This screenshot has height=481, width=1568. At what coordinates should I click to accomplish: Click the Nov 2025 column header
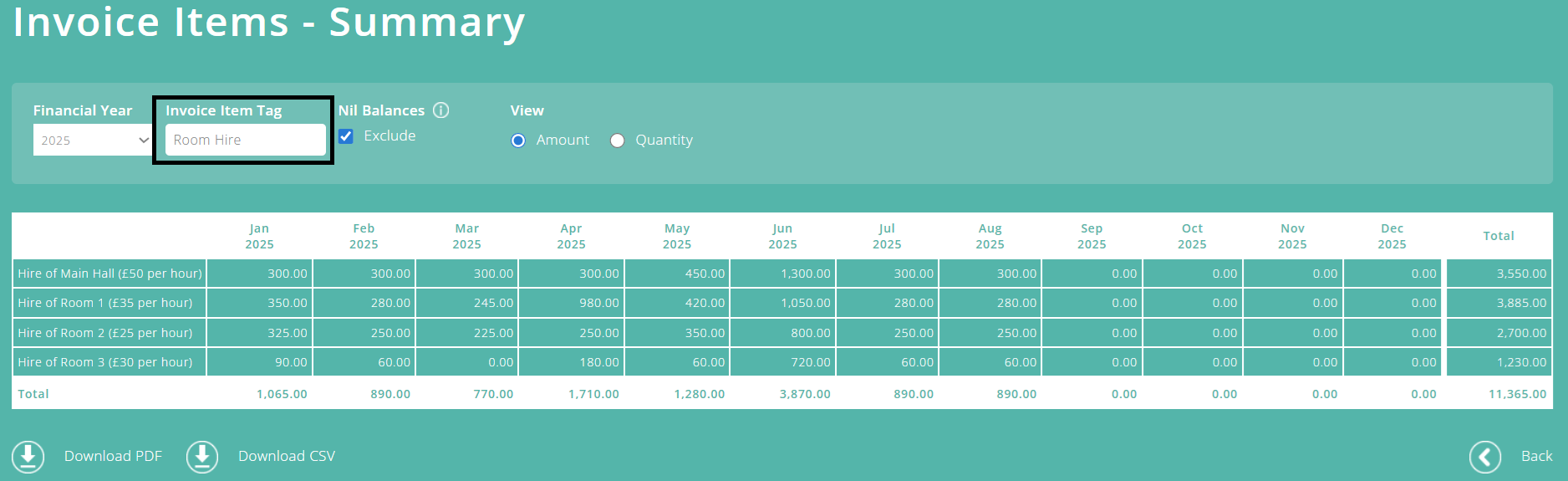coord(1292,236)
